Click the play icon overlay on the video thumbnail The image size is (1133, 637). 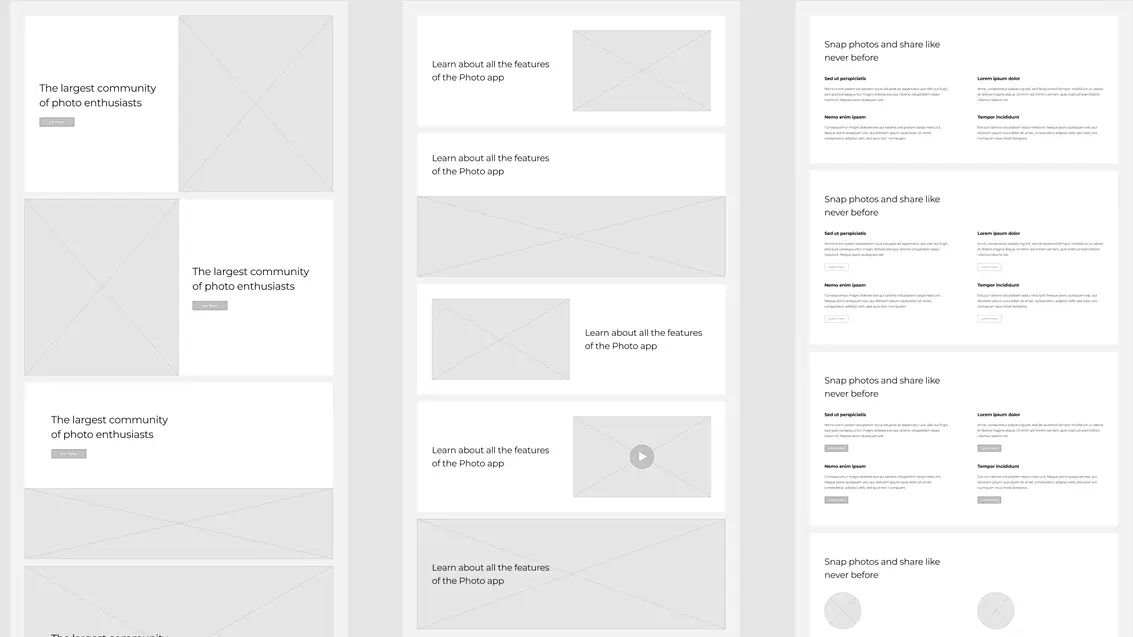(x=641, y=456)
